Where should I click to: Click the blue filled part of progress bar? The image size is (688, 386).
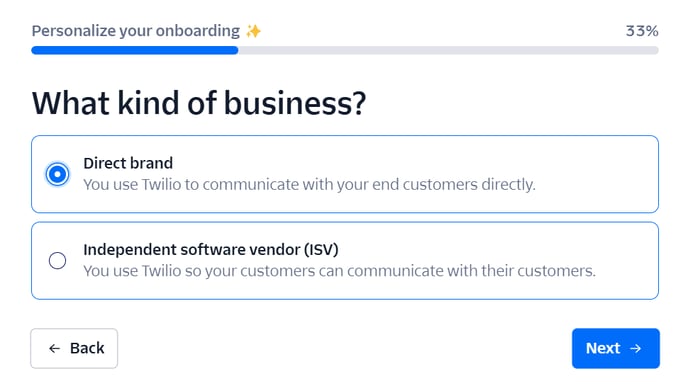pyautogui.click(x=135, y=50)
